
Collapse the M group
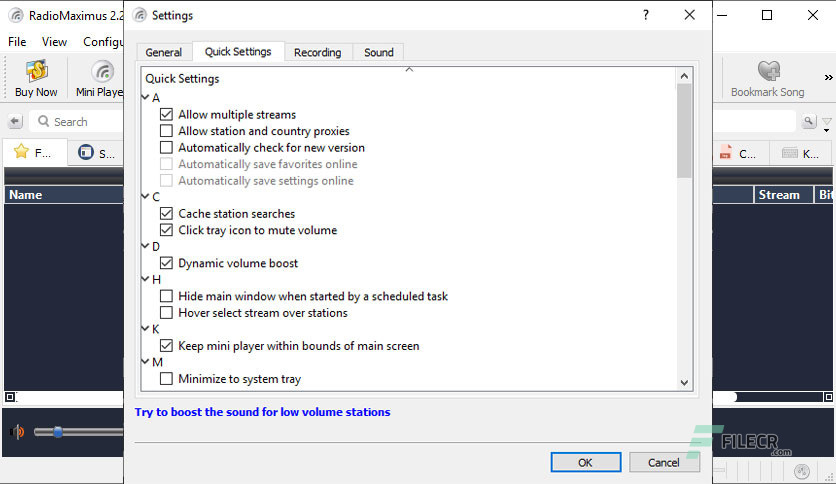[145, 362]
